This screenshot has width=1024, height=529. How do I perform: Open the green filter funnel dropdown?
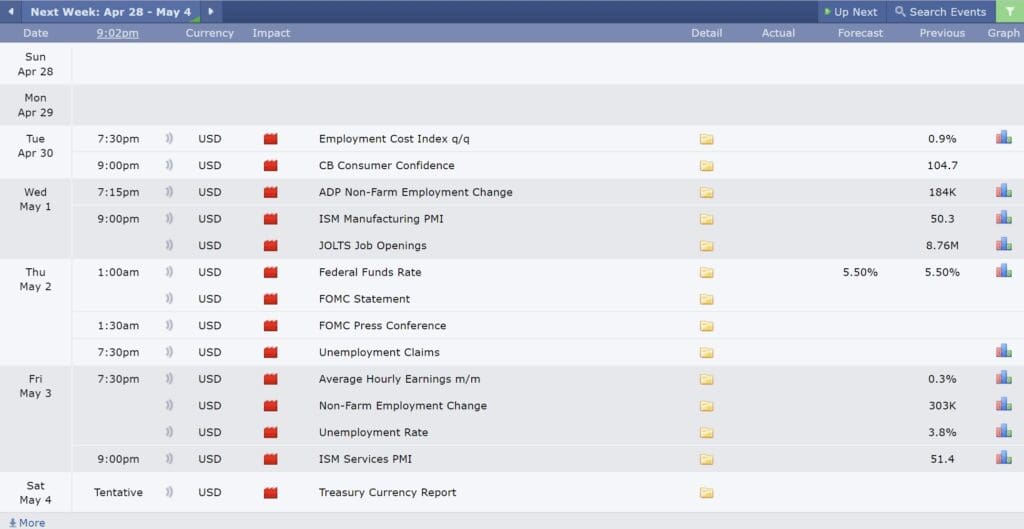point(1010,12)
